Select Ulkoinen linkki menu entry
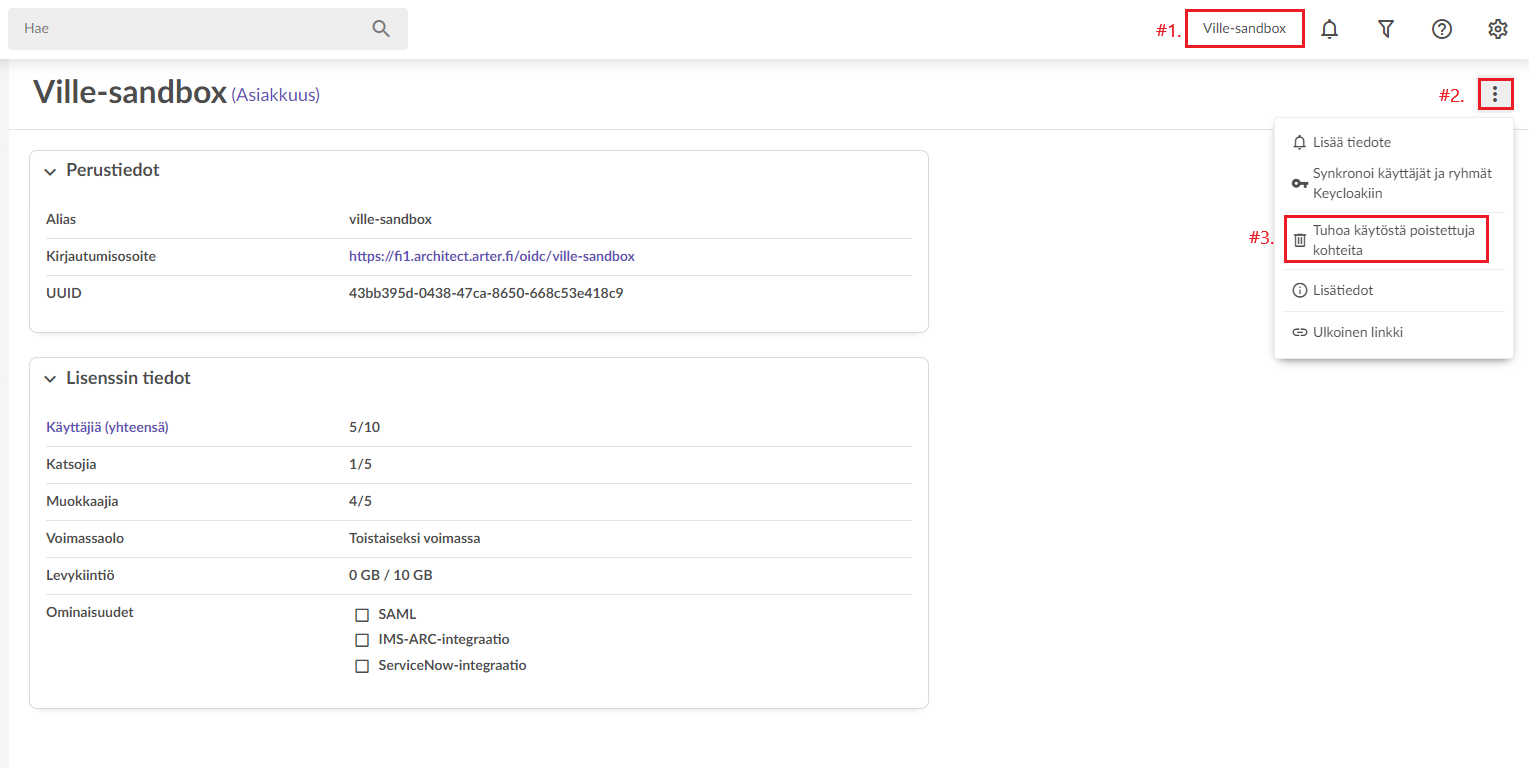The height and width of the screenshot is (768, 1529). tap(1357, 332)
